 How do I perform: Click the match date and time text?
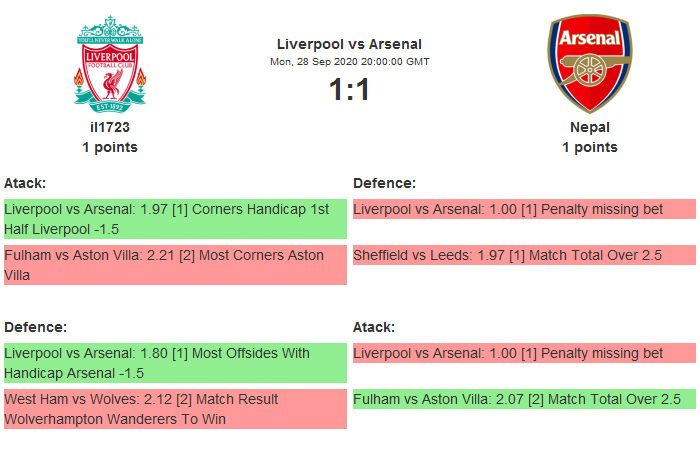(349, 62)
